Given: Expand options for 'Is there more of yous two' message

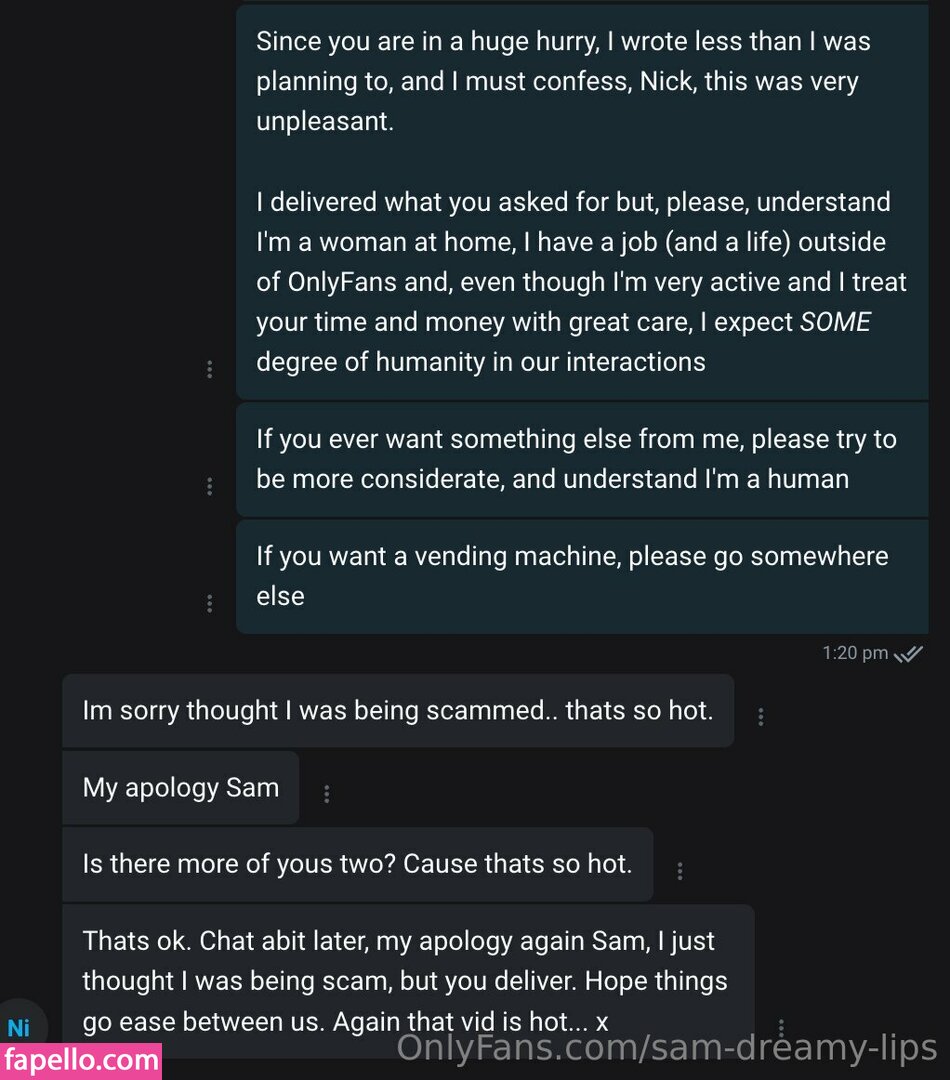Looking at the screenshot, I should pyautogui.click(x=680, y=870).
